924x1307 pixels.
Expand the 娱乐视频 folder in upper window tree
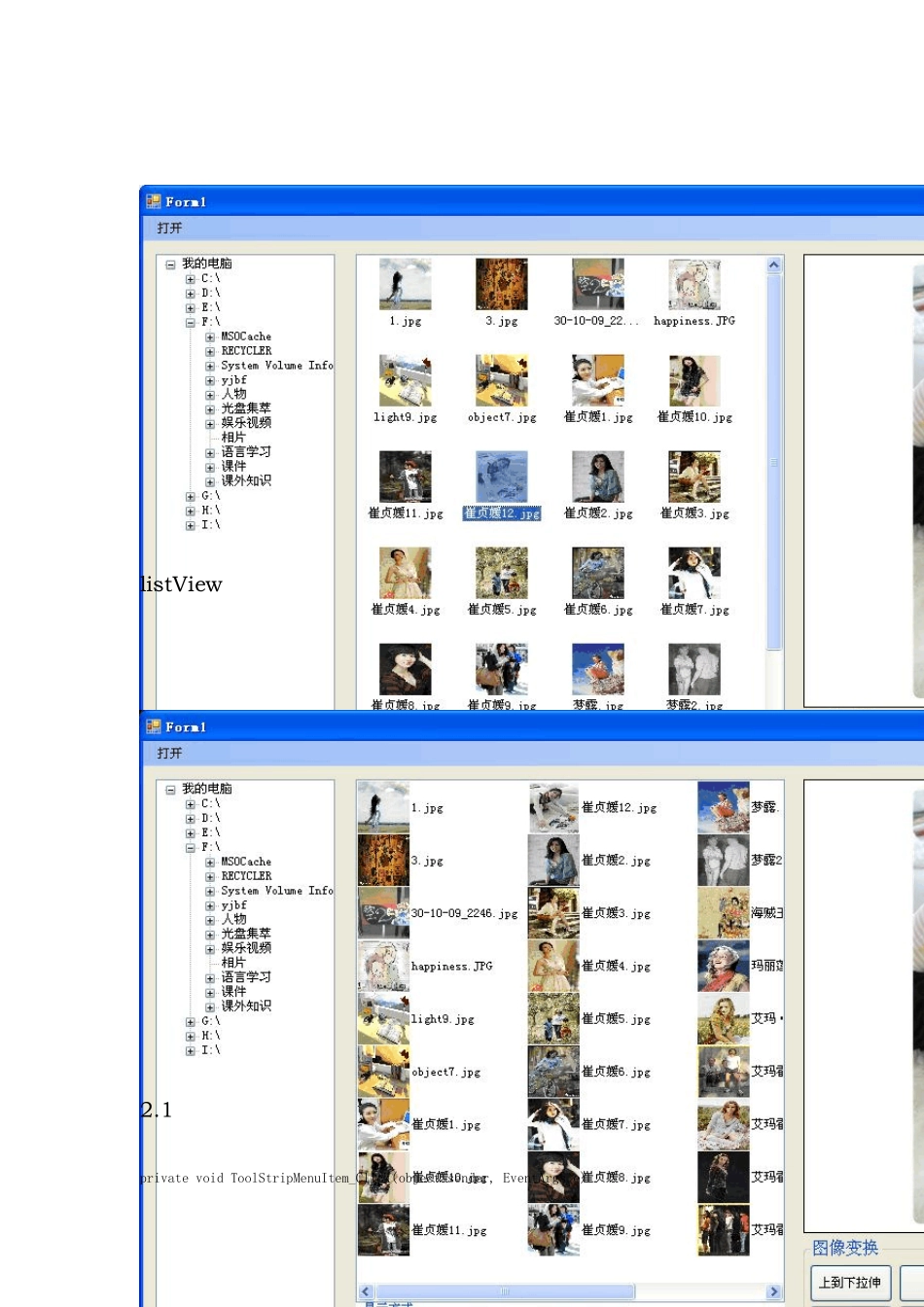coord(210,423)
